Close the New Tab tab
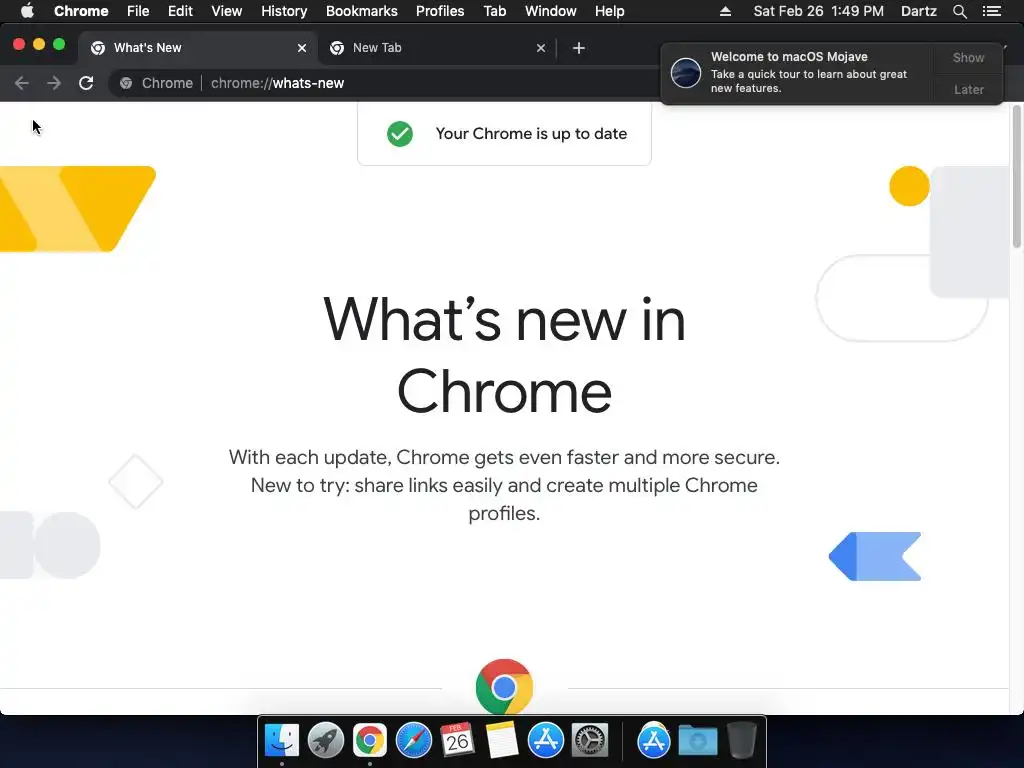This screenshot has height=768, width=1024. tap(541, 48)
